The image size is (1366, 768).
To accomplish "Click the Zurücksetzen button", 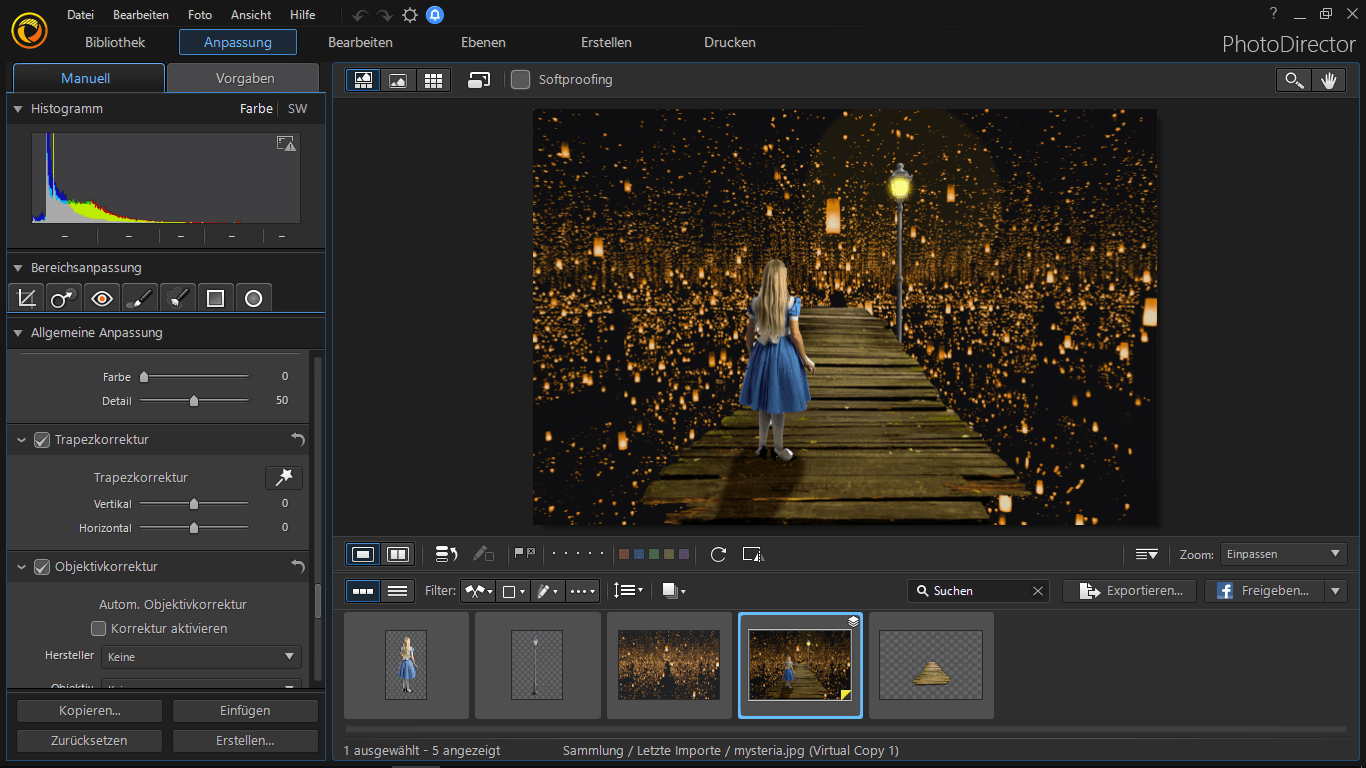I will coord(90,741).
